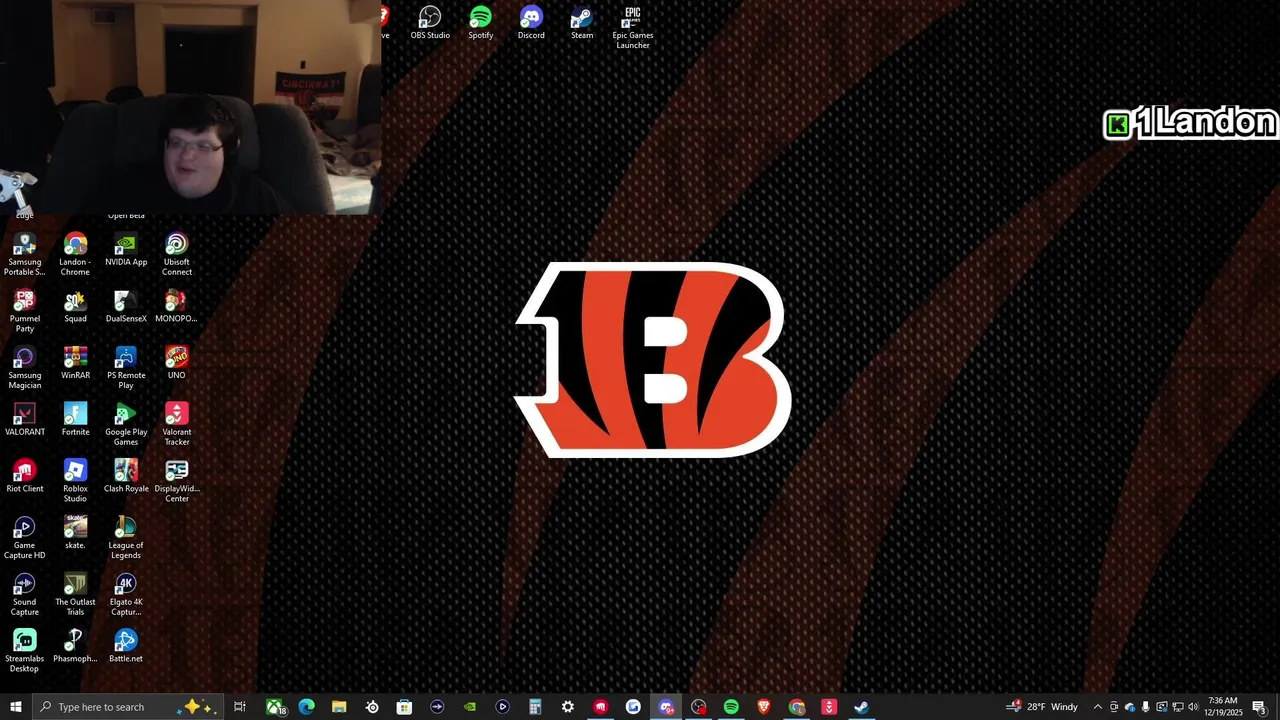The image size is (1280, 720).
Task: Open the Epic Games Launcher desktop icon
Action: [633, 28]
